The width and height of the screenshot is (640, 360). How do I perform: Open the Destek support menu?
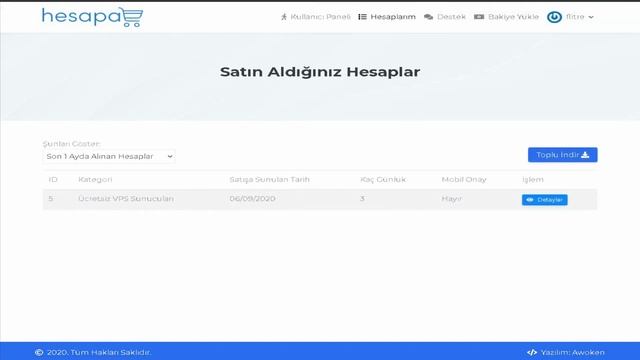445,17
